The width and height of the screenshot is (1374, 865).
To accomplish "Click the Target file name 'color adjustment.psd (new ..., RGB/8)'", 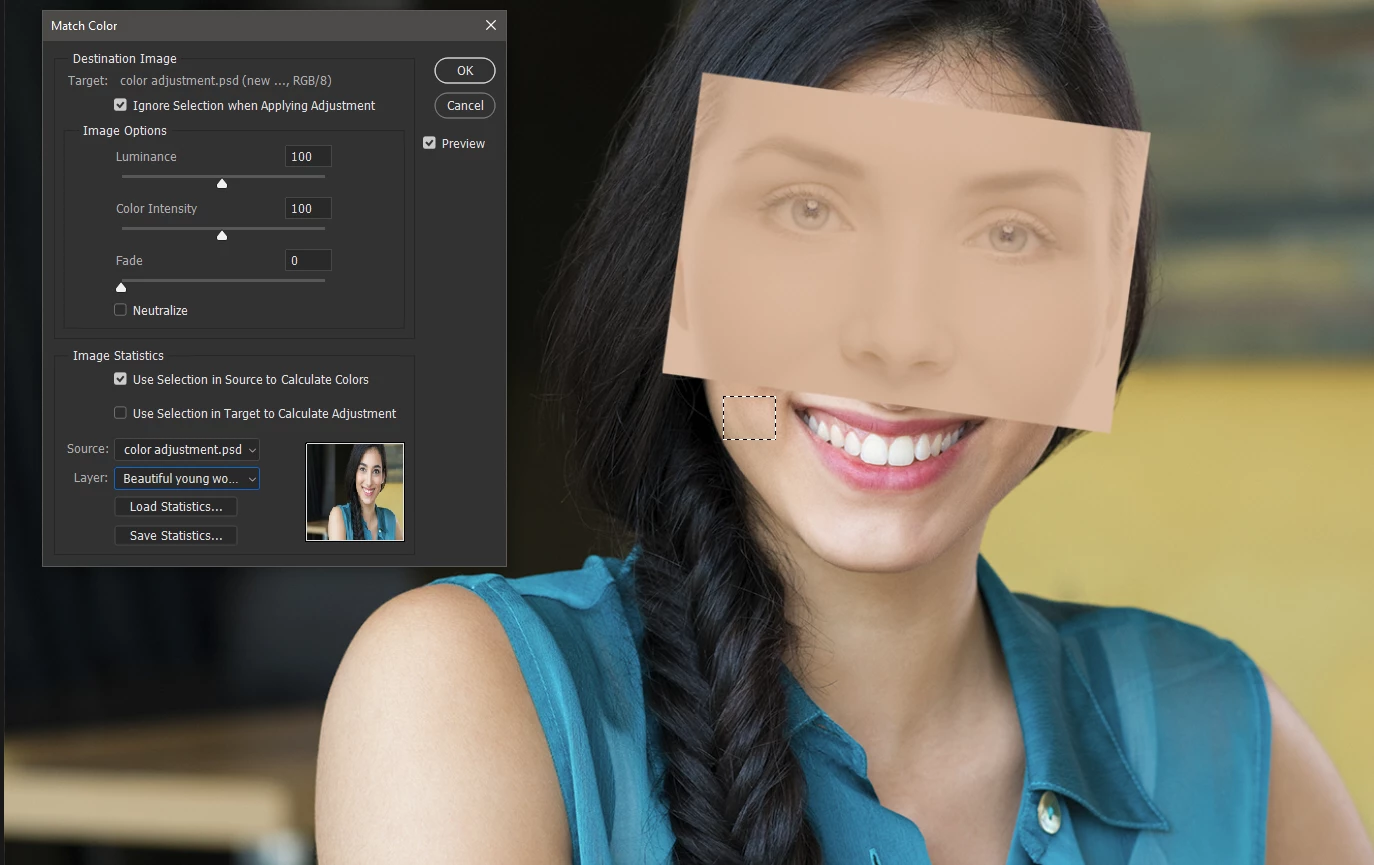I will point(226,80).
